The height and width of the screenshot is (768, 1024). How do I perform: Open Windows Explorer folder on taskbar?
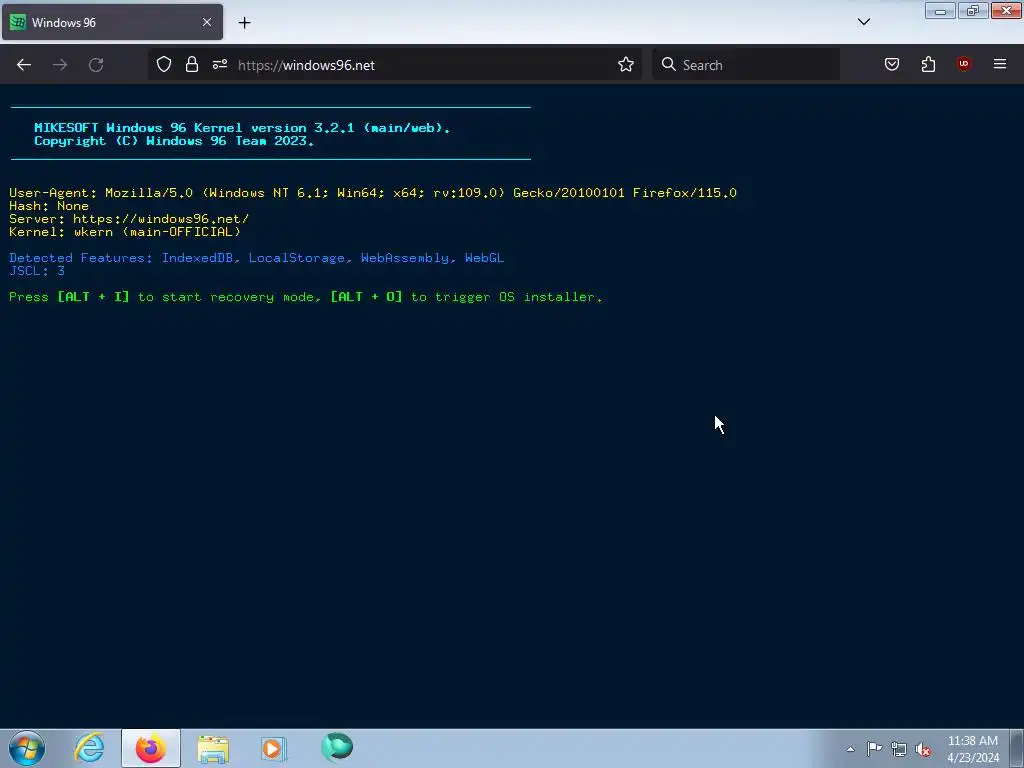point(213,748)
